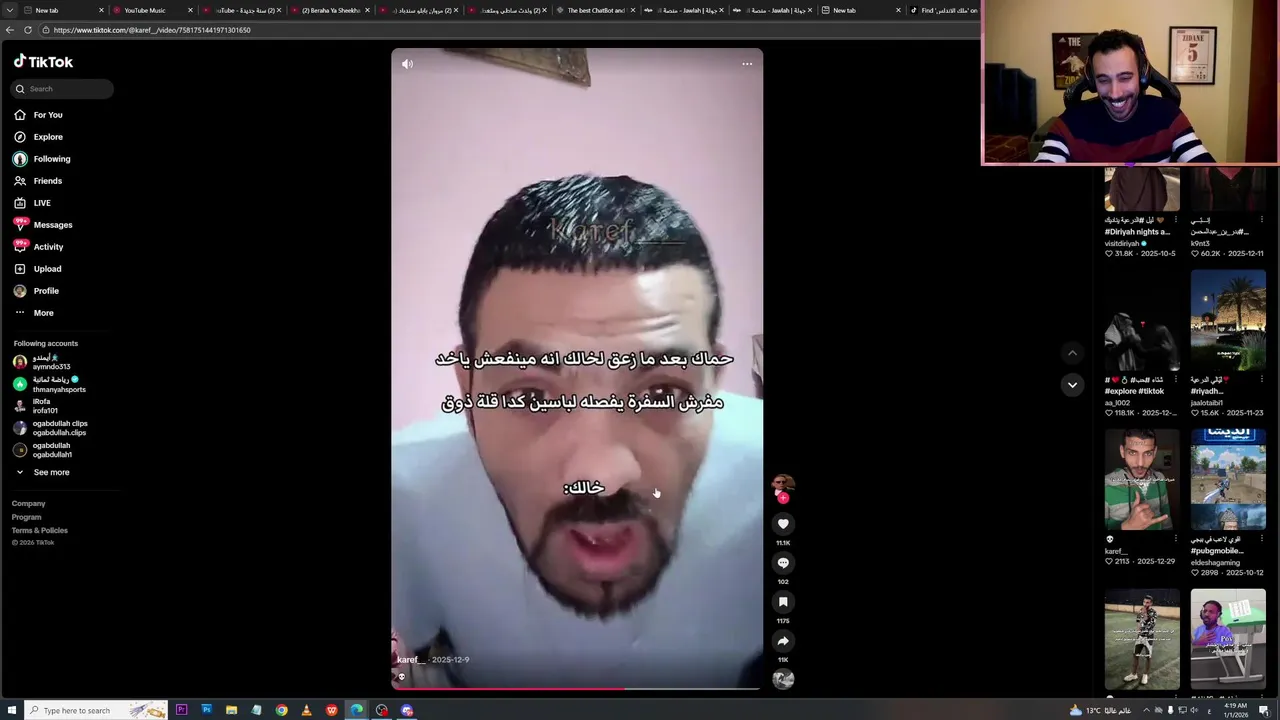Viewport: 1280px width, 720px height.
Task: Open options for the eldeshagaming video
Action: (1262, 539)
